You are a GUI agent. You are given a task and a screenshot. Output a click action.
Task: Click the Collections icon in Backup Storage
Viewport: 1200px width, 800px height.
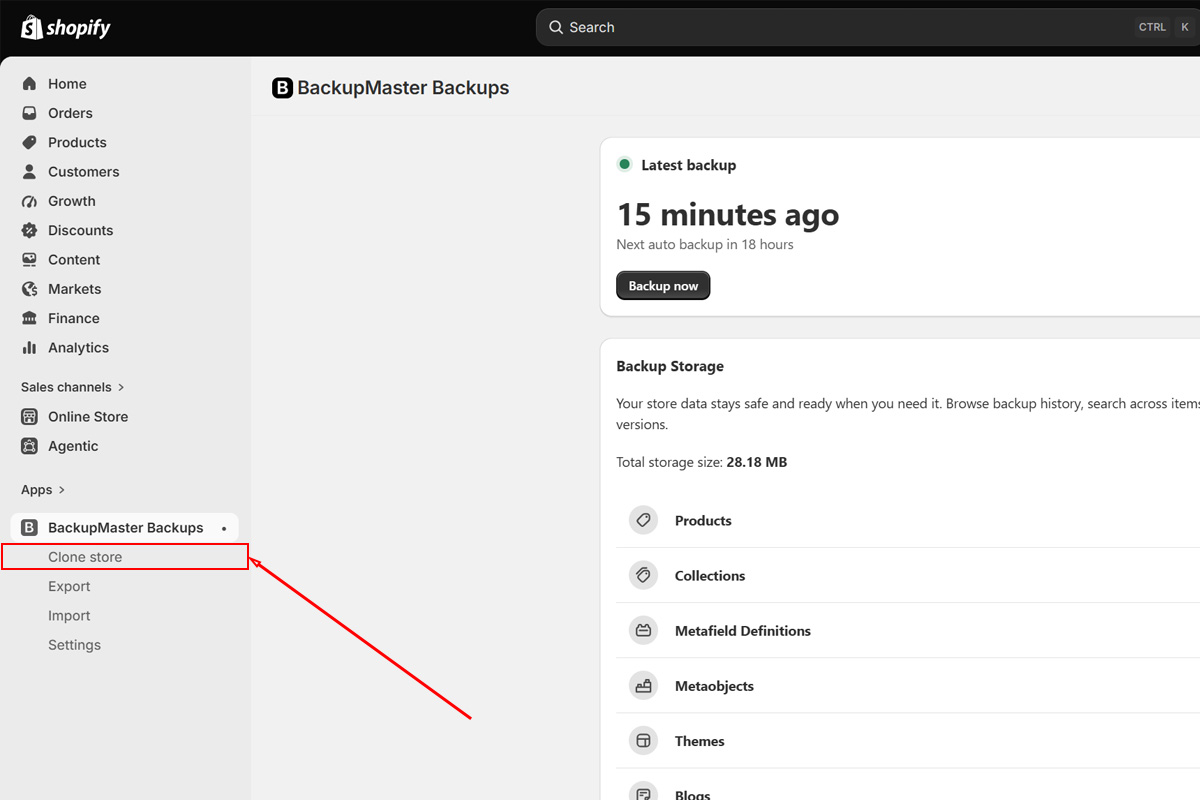point(643,576)
